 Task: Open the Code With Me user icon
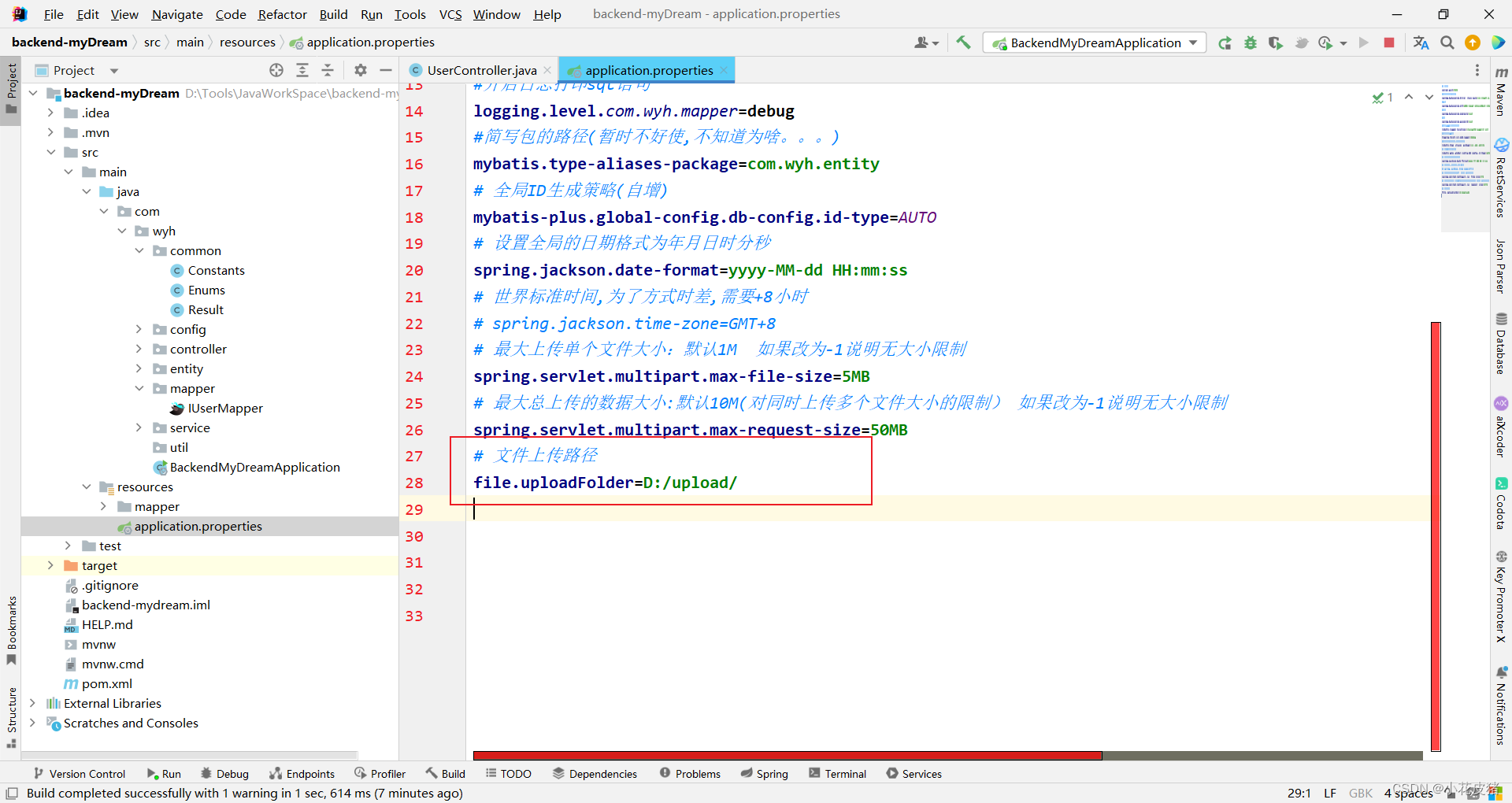pos(926,43)
